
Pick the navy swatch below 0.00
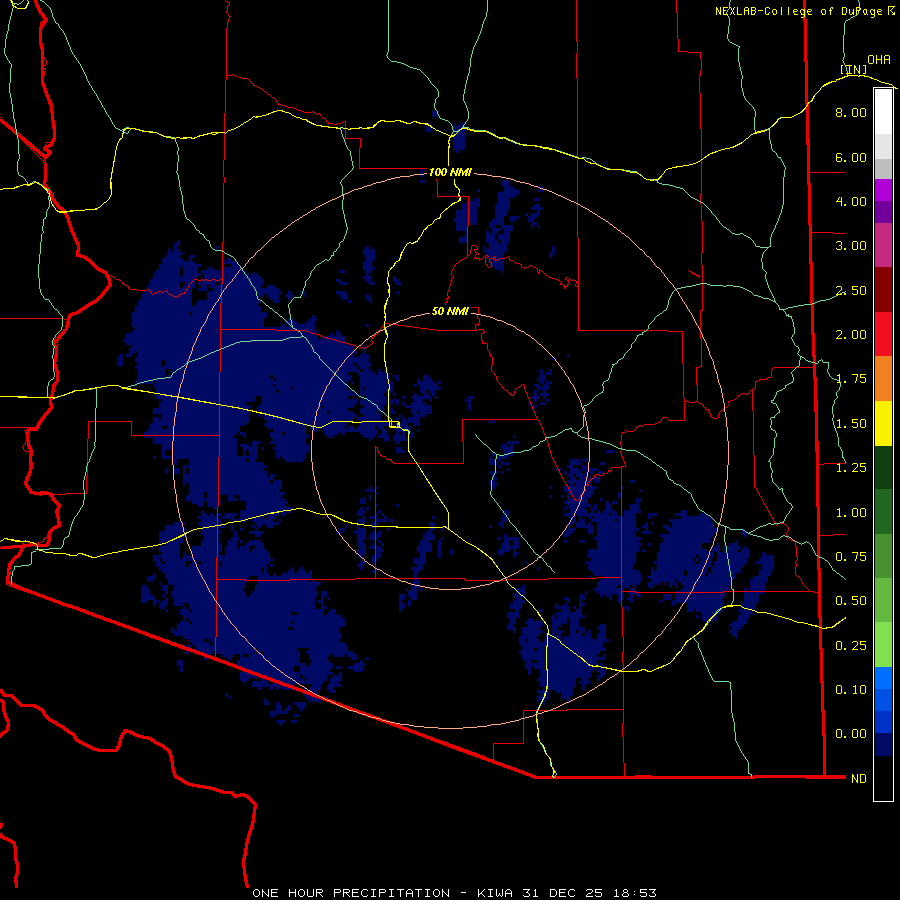(x=883, y=745)
